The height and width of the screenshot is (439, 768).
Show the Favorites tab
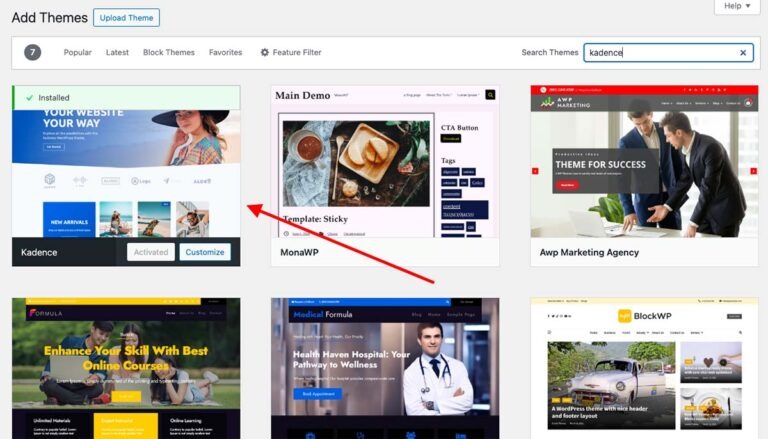coord(225,53)
